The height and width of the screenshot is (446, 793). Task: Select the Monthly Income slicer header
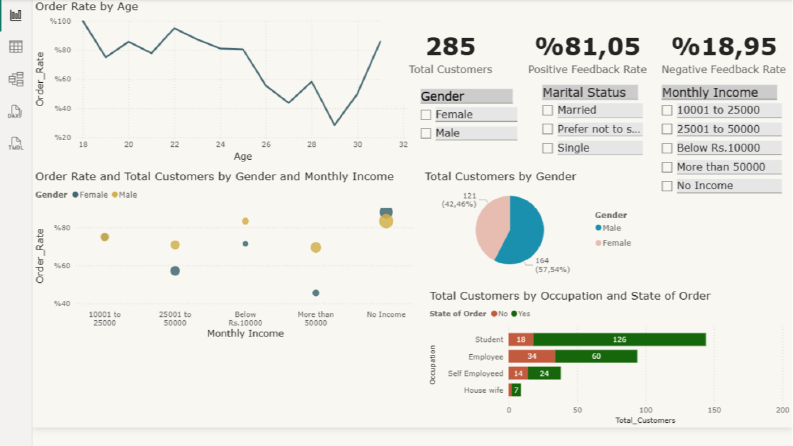pyautogui.click(x=719, y=93)
